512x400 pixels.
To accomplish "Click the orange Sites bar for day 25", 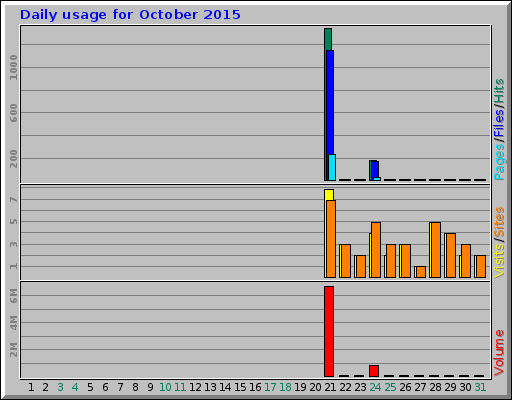I will 391,261.
